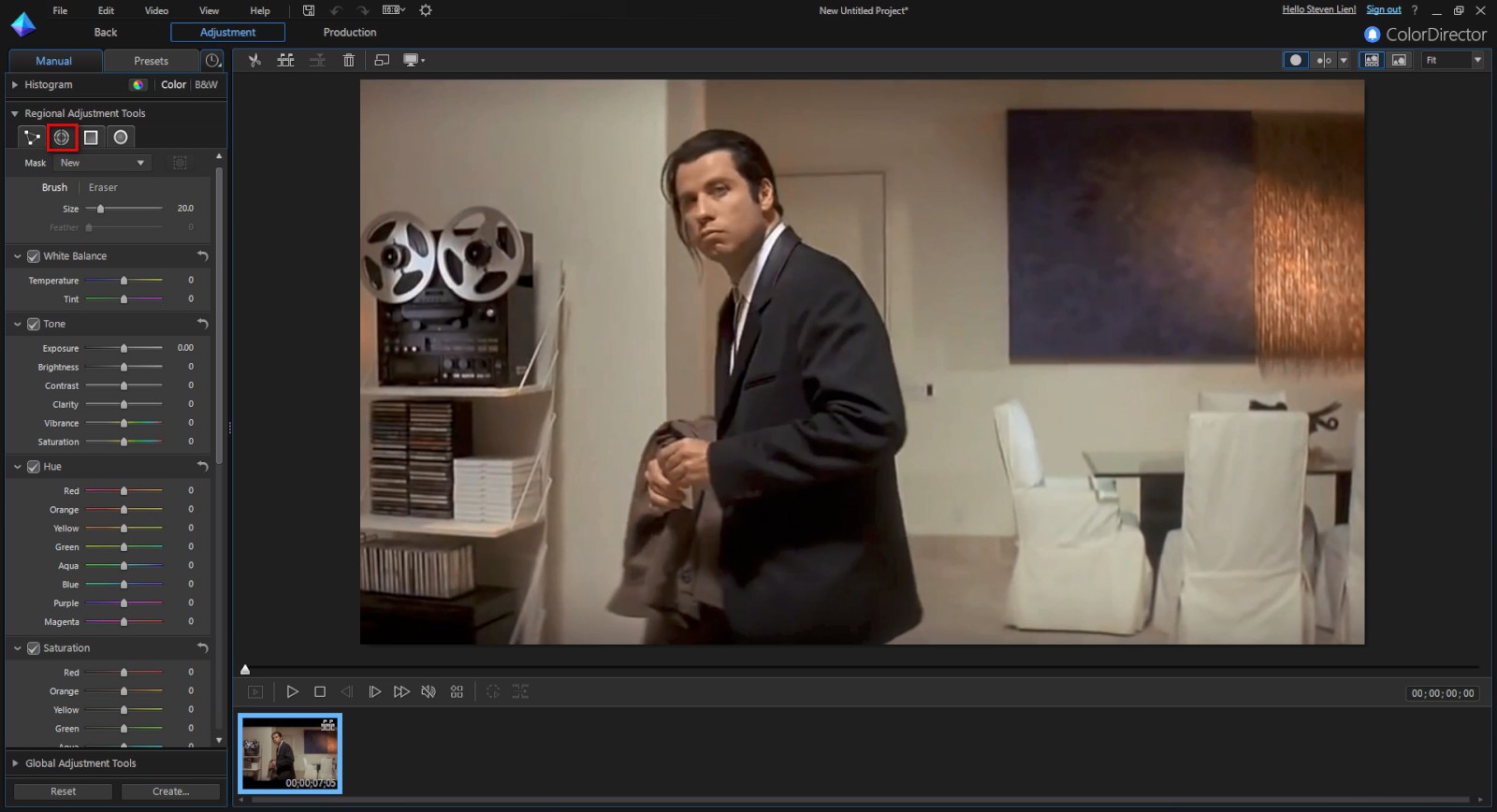
Task: Collapse the Tone group chevron
Action: coord(18,324)
